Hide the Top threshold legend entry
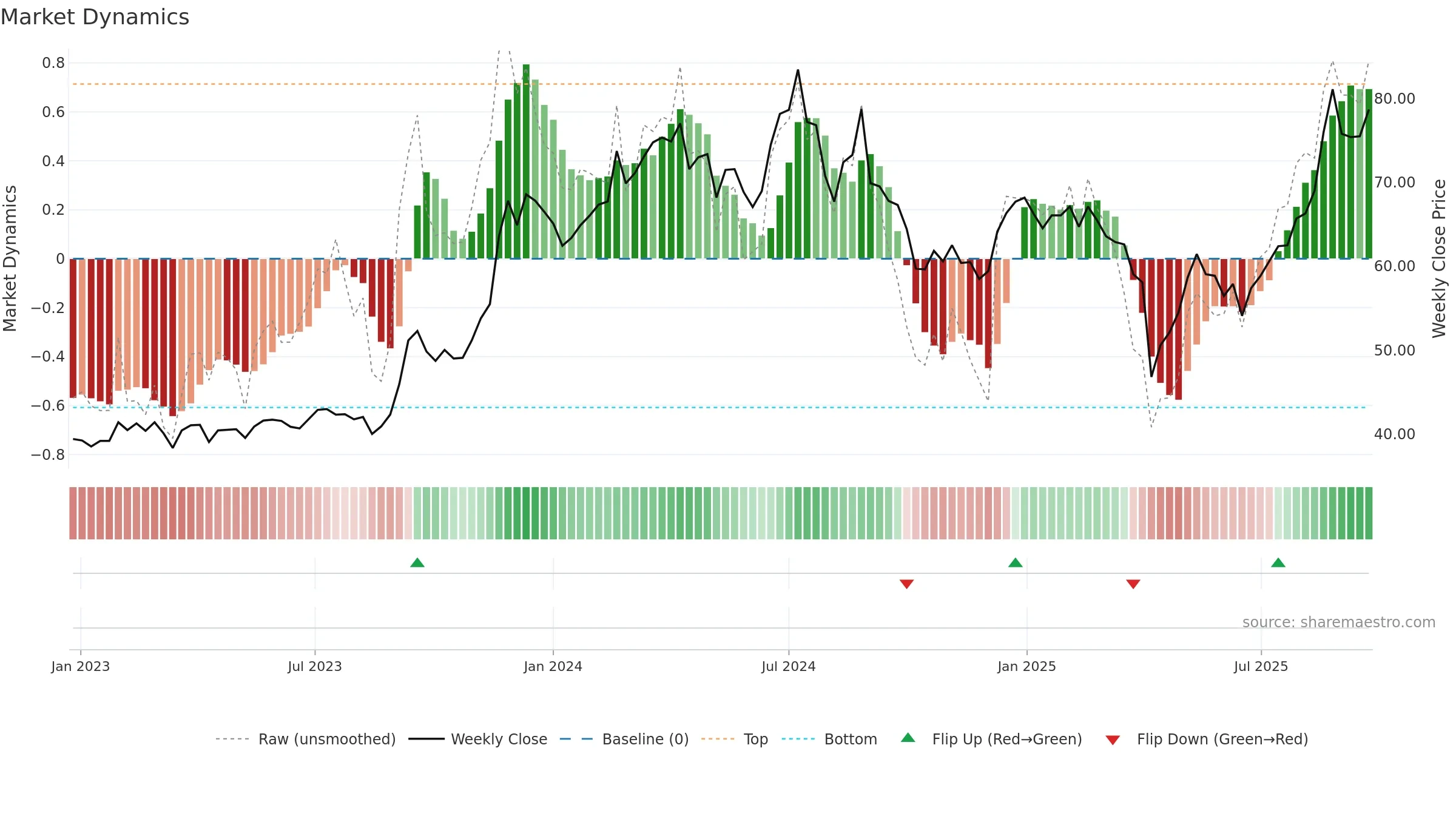This screenshot has width=1456, height=819. 735,739
